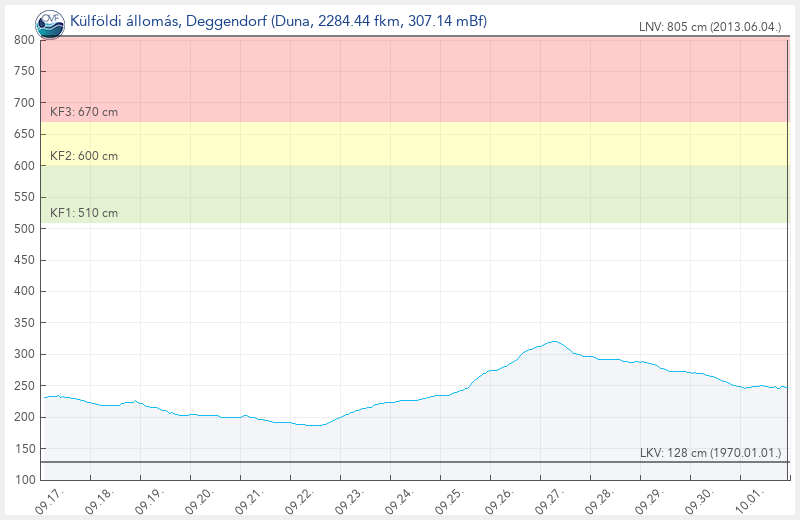Screen dimensions: 800x520
Task: Click the 09.17. date tick label
Action: pos(48,500)
